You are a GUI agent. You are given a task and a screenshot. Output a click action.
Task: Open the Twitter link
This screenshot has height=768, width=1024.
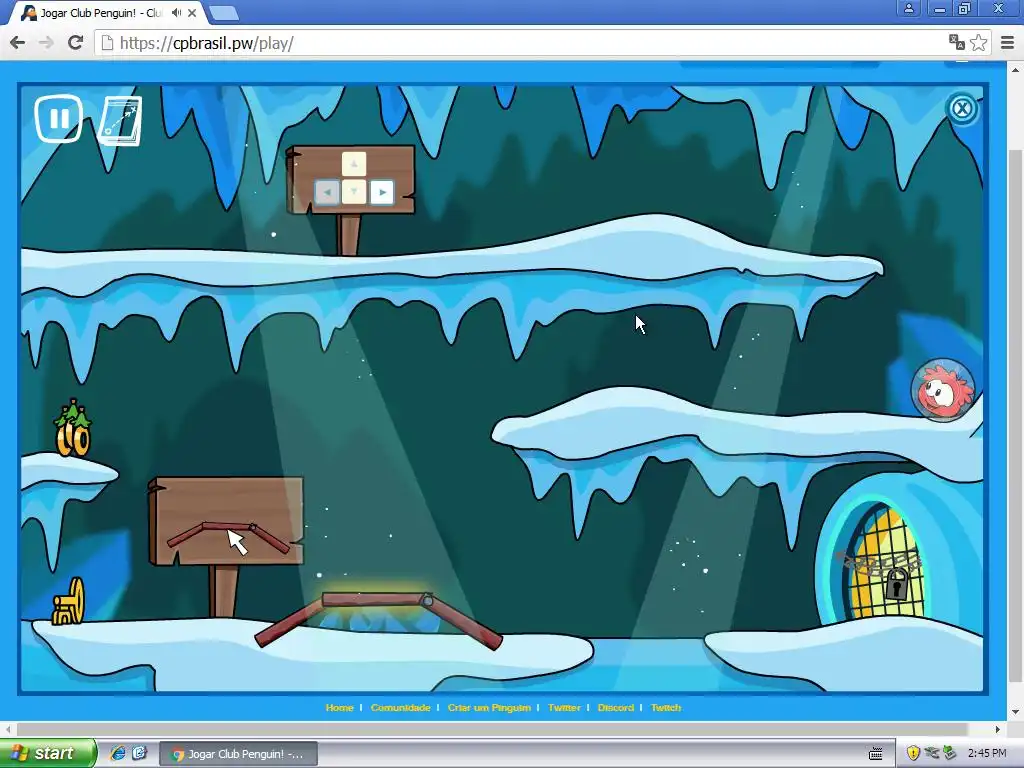tap(564, 707)
